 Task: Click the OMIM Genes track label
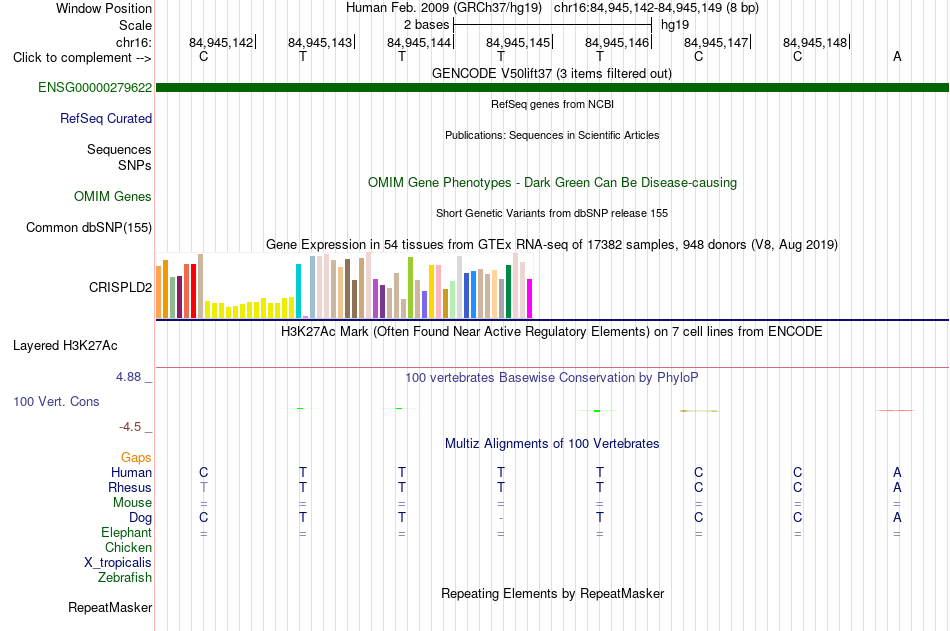[x=113, y=196]
